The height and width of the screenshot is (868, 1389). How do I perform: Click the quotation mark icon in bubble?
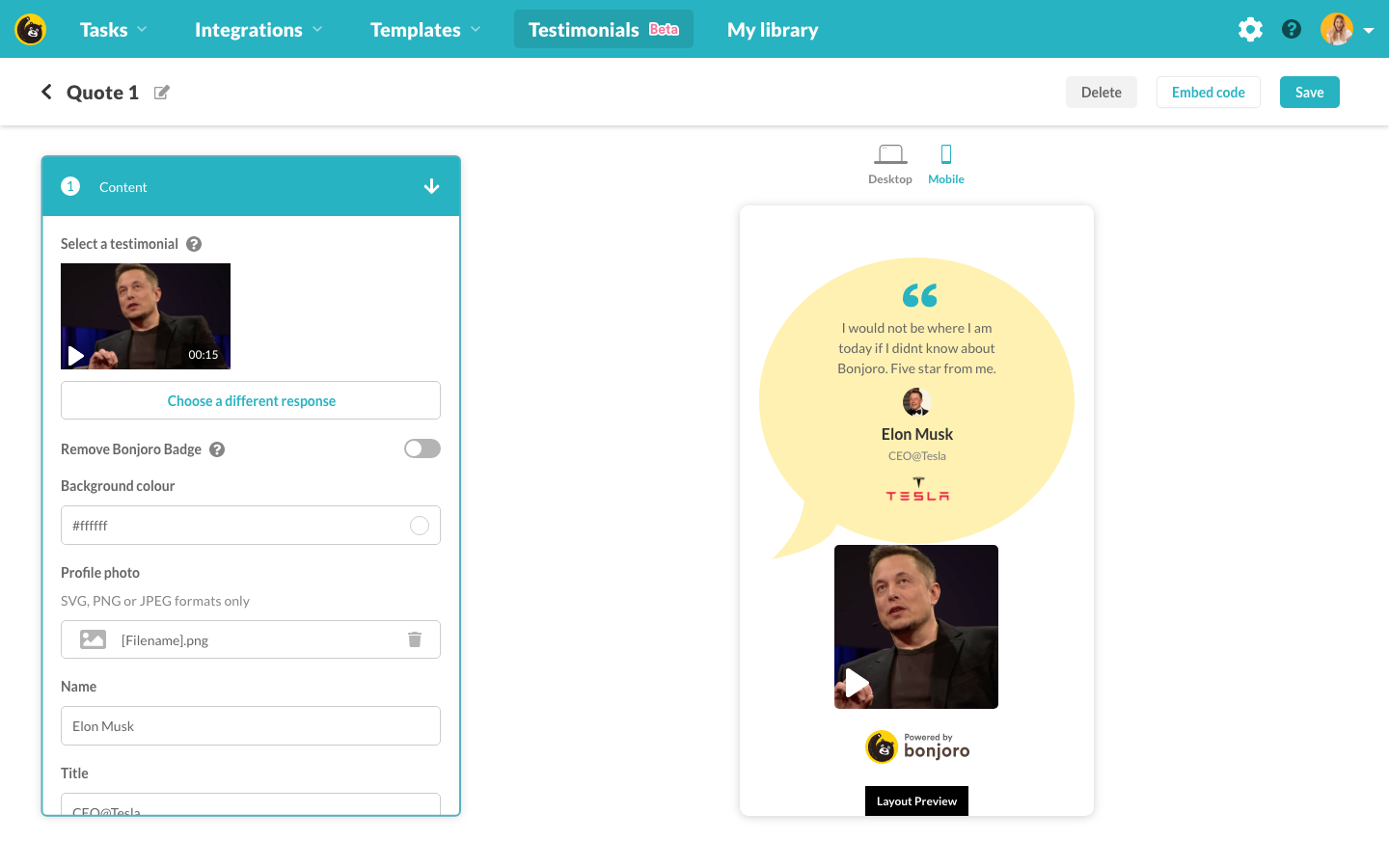920,295
